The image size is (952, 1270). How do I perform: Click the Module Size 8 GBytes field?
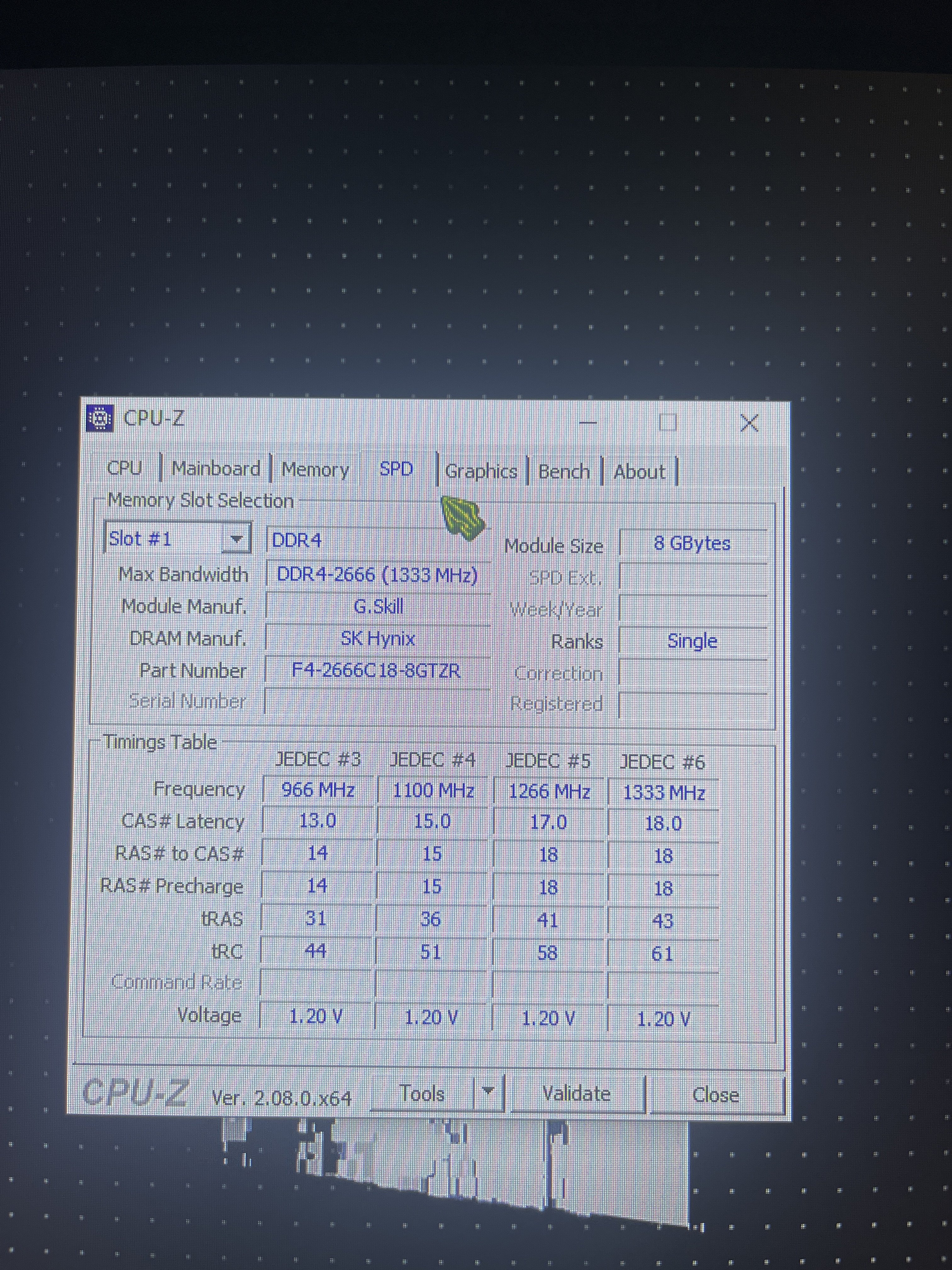692,543
